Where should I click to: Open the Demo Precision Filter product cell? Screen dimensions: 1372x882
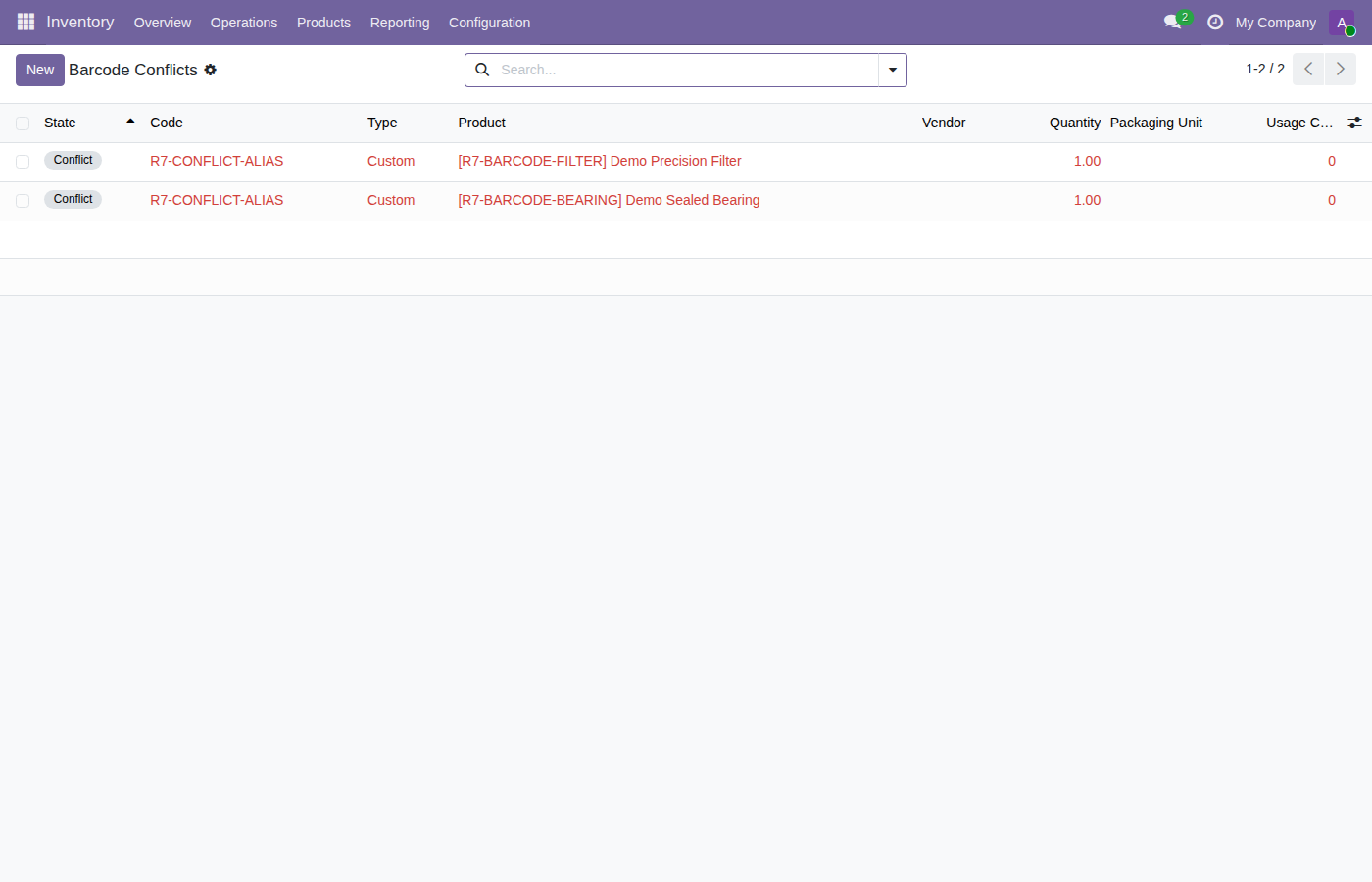(600, 161)
